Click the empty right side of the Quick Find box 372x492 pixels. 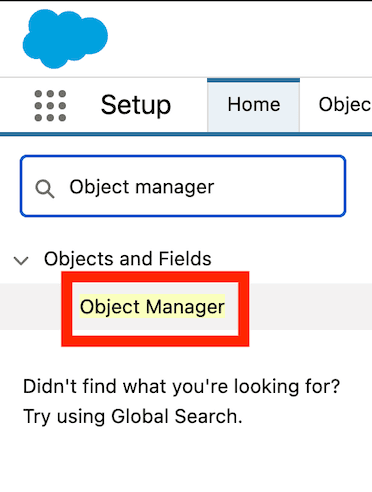tap(280, 186)
